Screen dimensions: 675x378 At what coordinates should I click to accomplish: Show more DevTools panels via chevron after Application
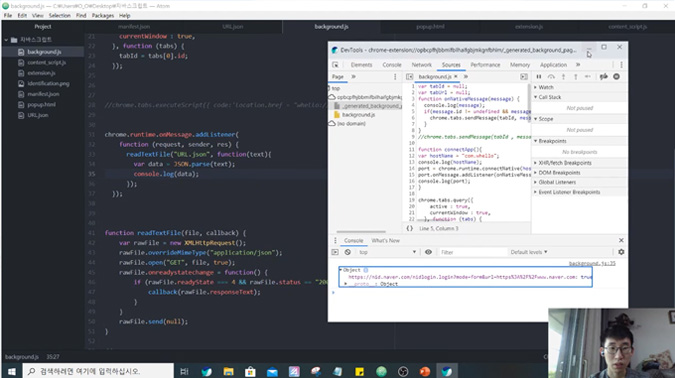(578, 65)
